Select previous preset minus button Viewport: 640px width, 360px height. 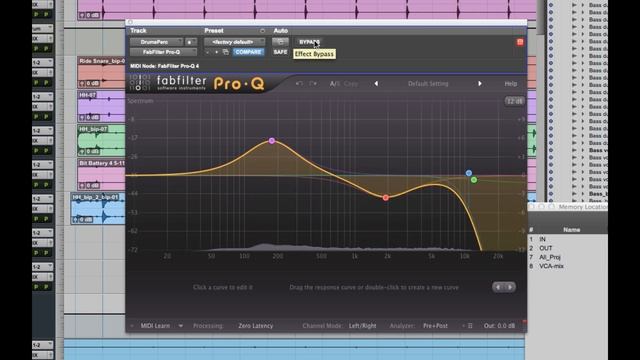(x=207, y=52)
